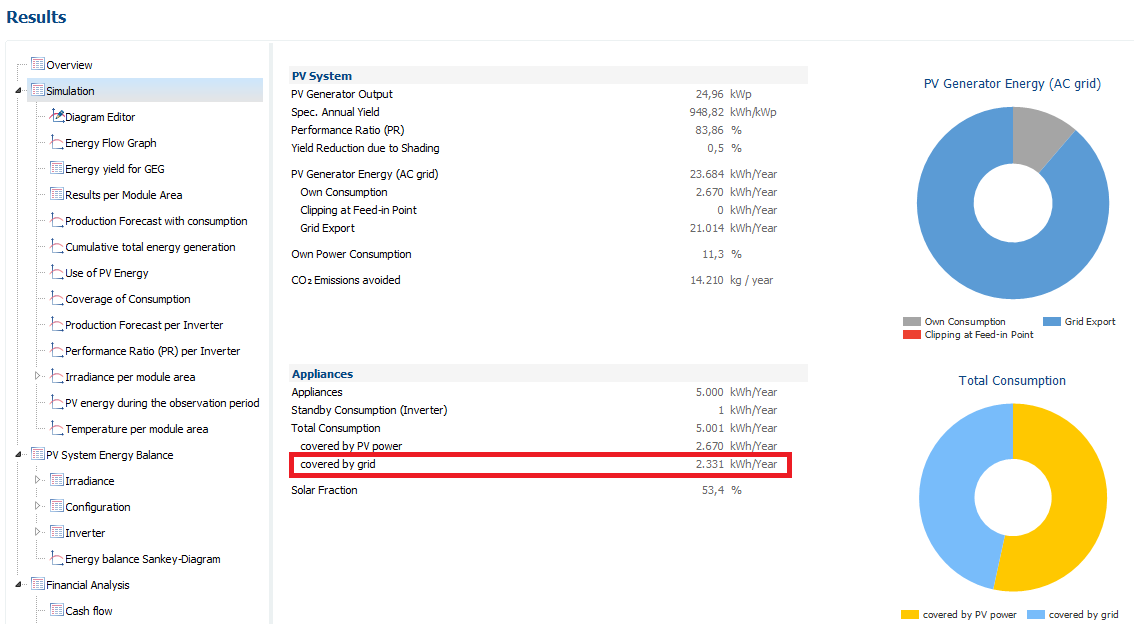This screenshot has width=1134, height=624.
Task: Click the Energy Flow Graph chart icon
Action: [x=57, y=143]
